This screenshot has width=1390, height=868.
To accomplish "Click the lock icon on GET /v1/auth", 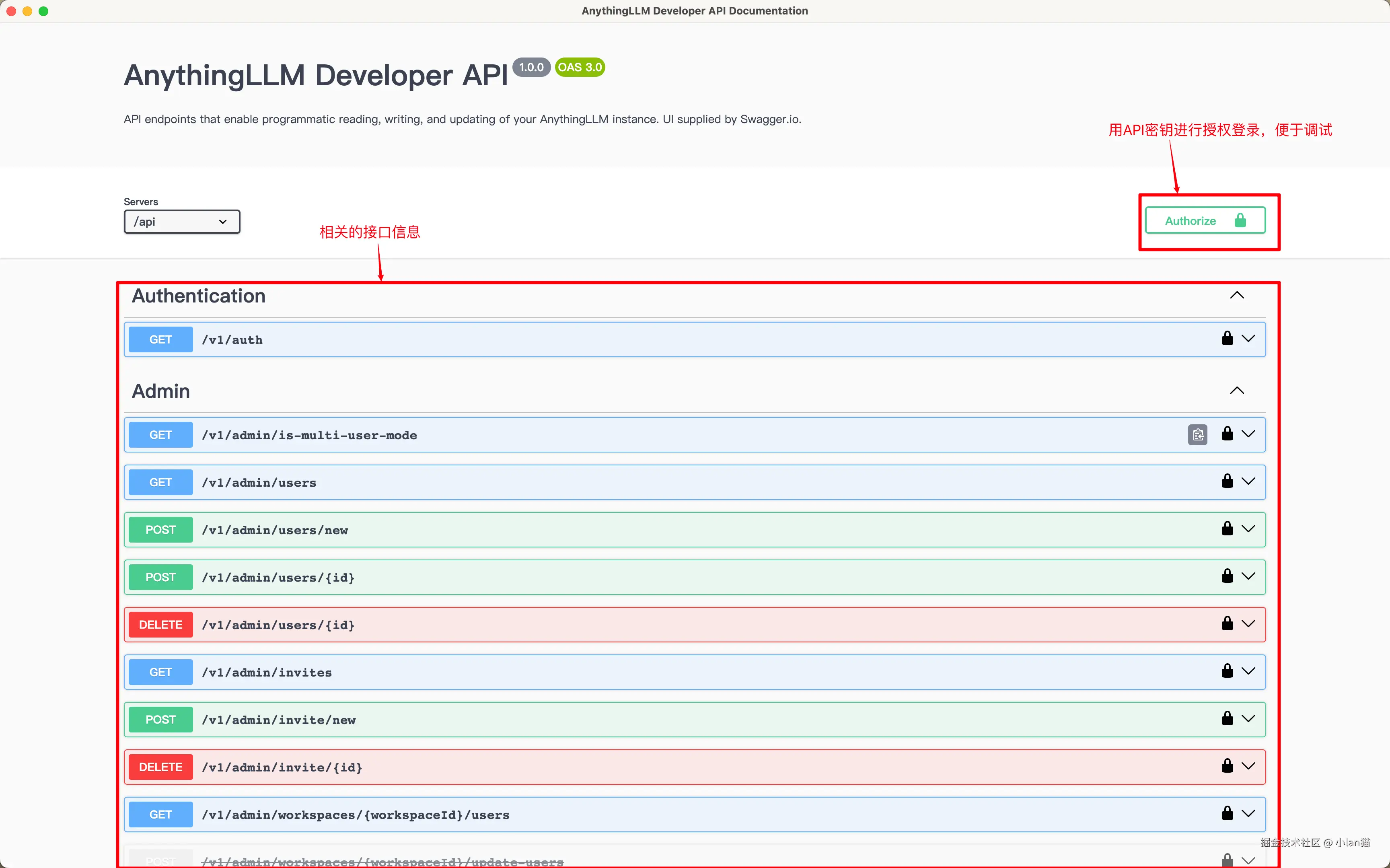I will (1227, 339).
